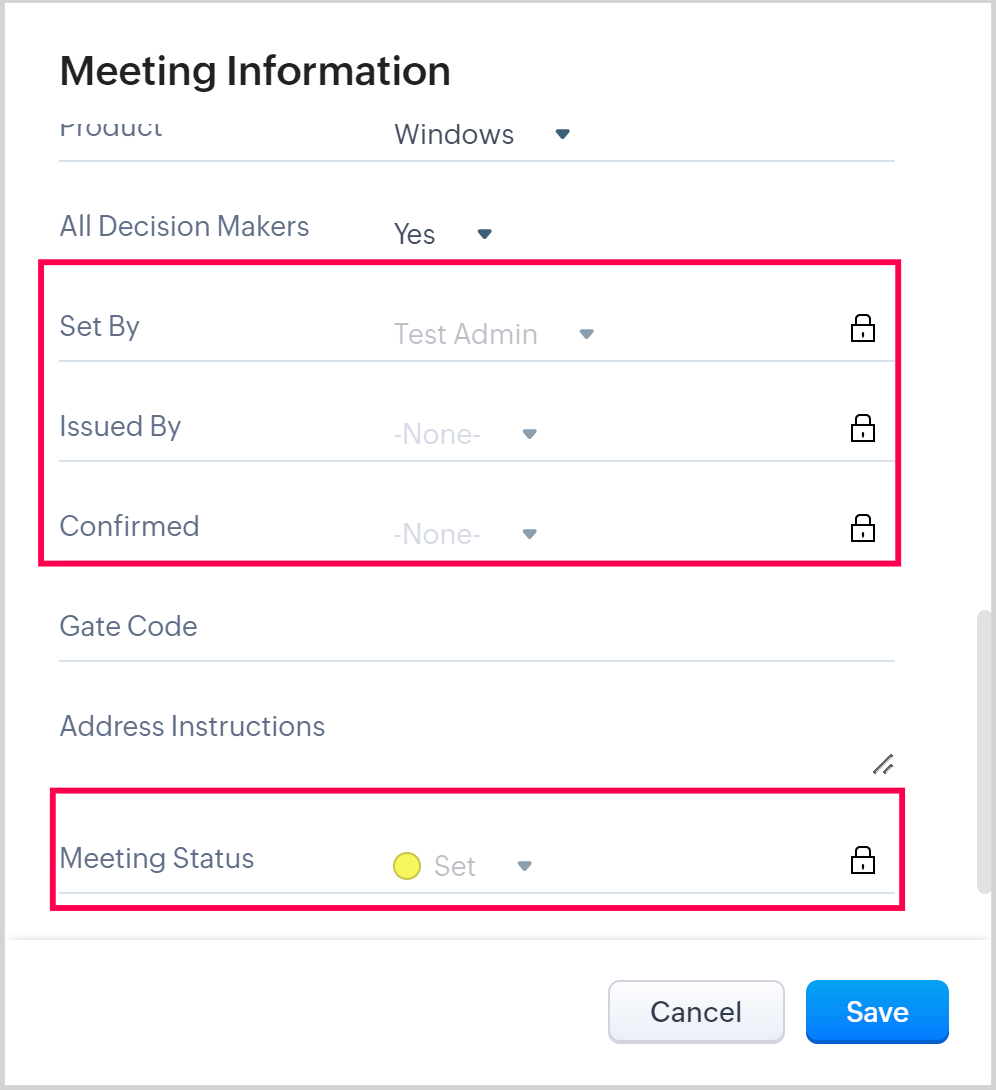The image size is (996, 1090).
Task: Click the lock icon beside Set By
Action: tap(862, 328)
